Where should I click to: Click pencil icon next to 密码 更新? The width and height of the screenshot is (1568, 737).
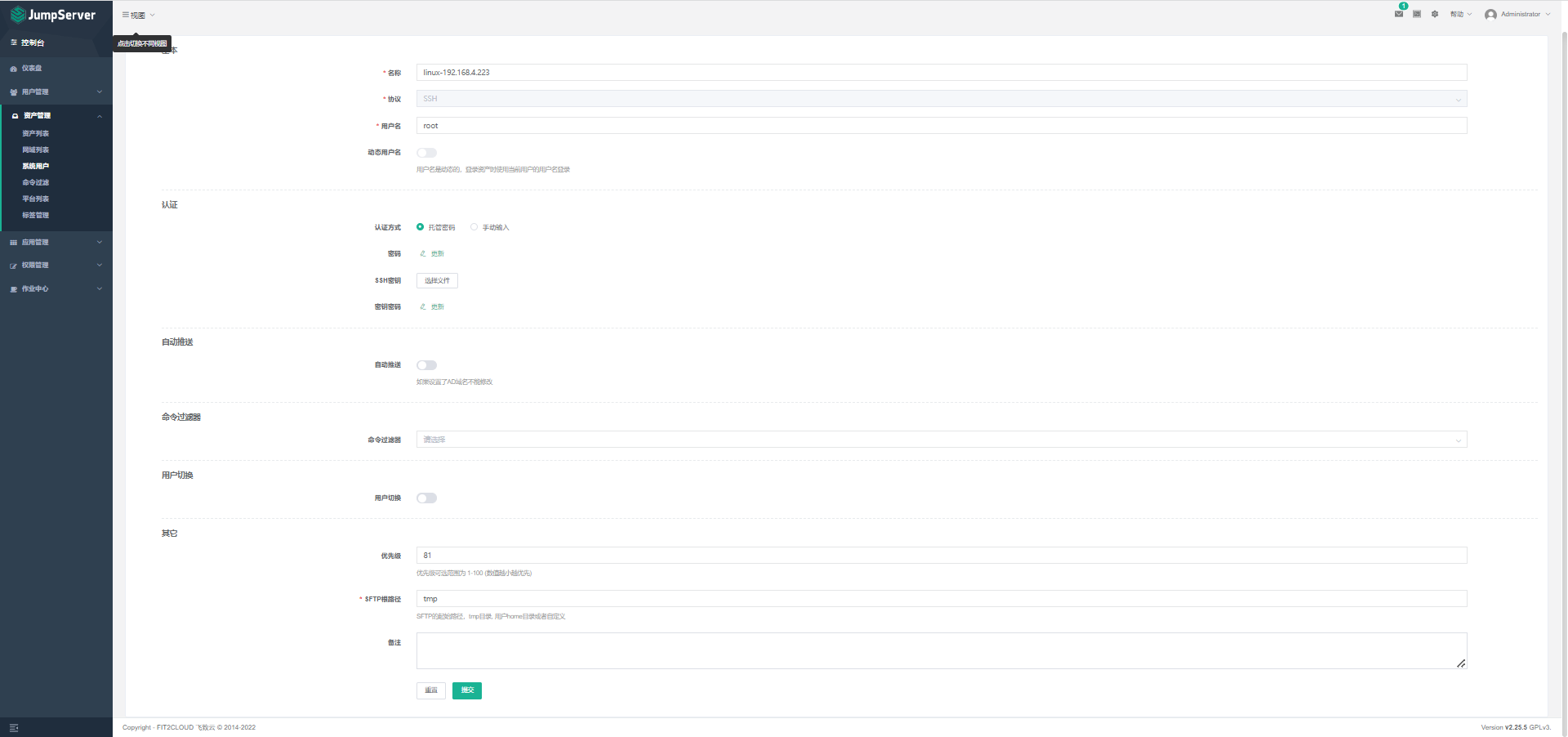(x=423, y=253)
